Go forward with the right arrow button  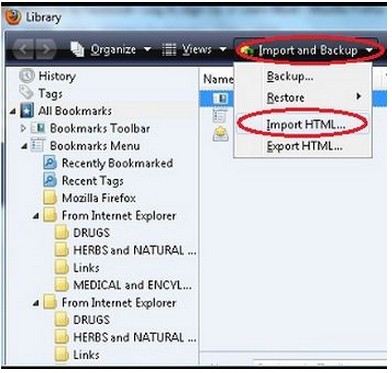[45, 49]
